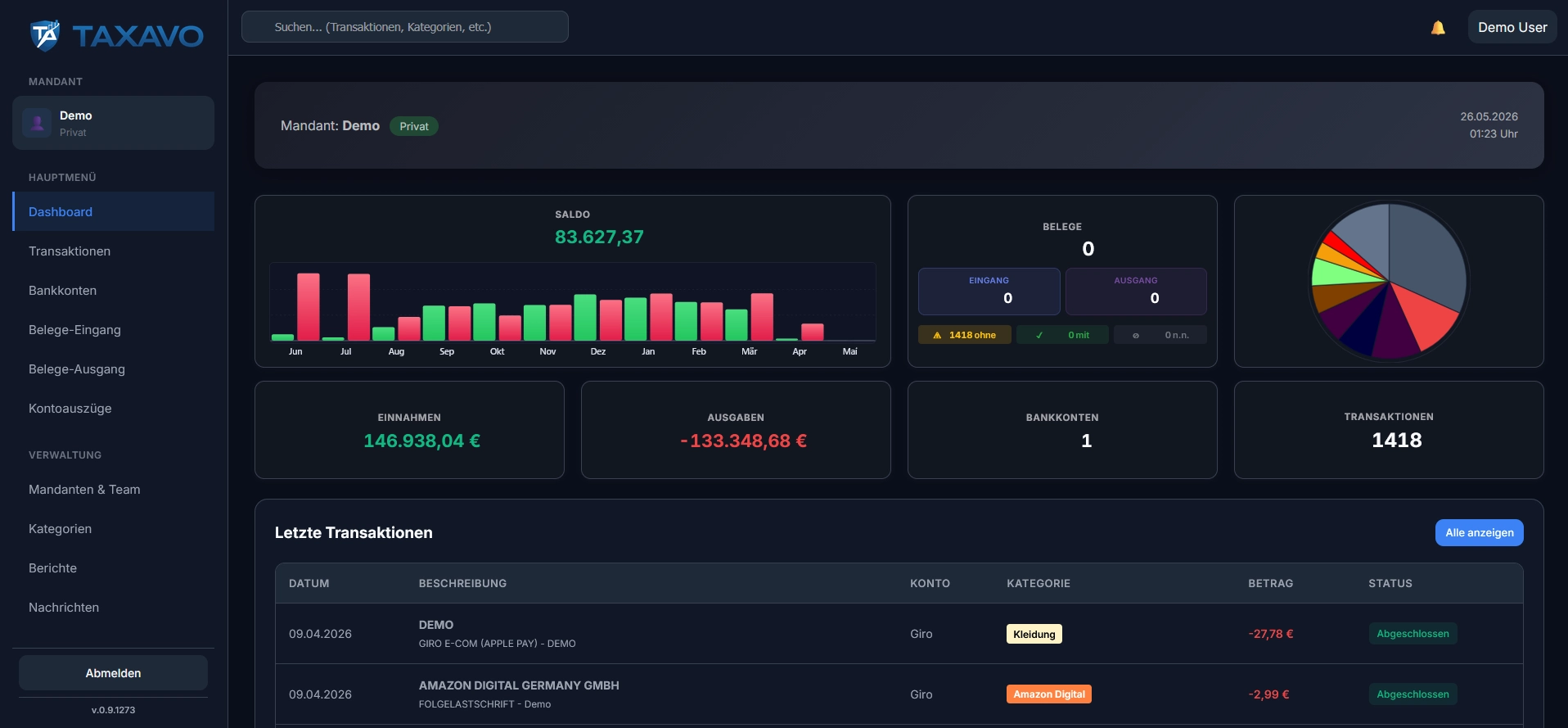Screen dimensions: 1568x728
Task: Click the Kleidung category tag
Action: 1034,634
